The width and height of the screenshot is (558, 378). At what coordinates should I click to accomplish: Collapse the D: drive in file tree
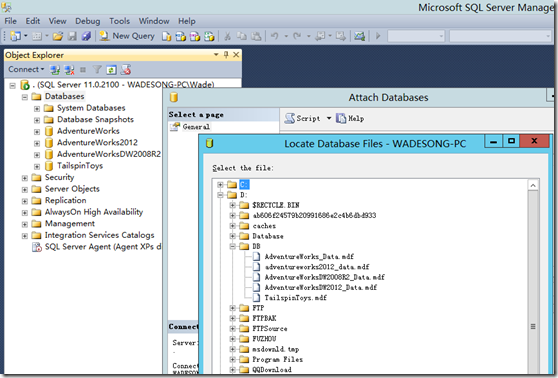[x=220, y=195]
